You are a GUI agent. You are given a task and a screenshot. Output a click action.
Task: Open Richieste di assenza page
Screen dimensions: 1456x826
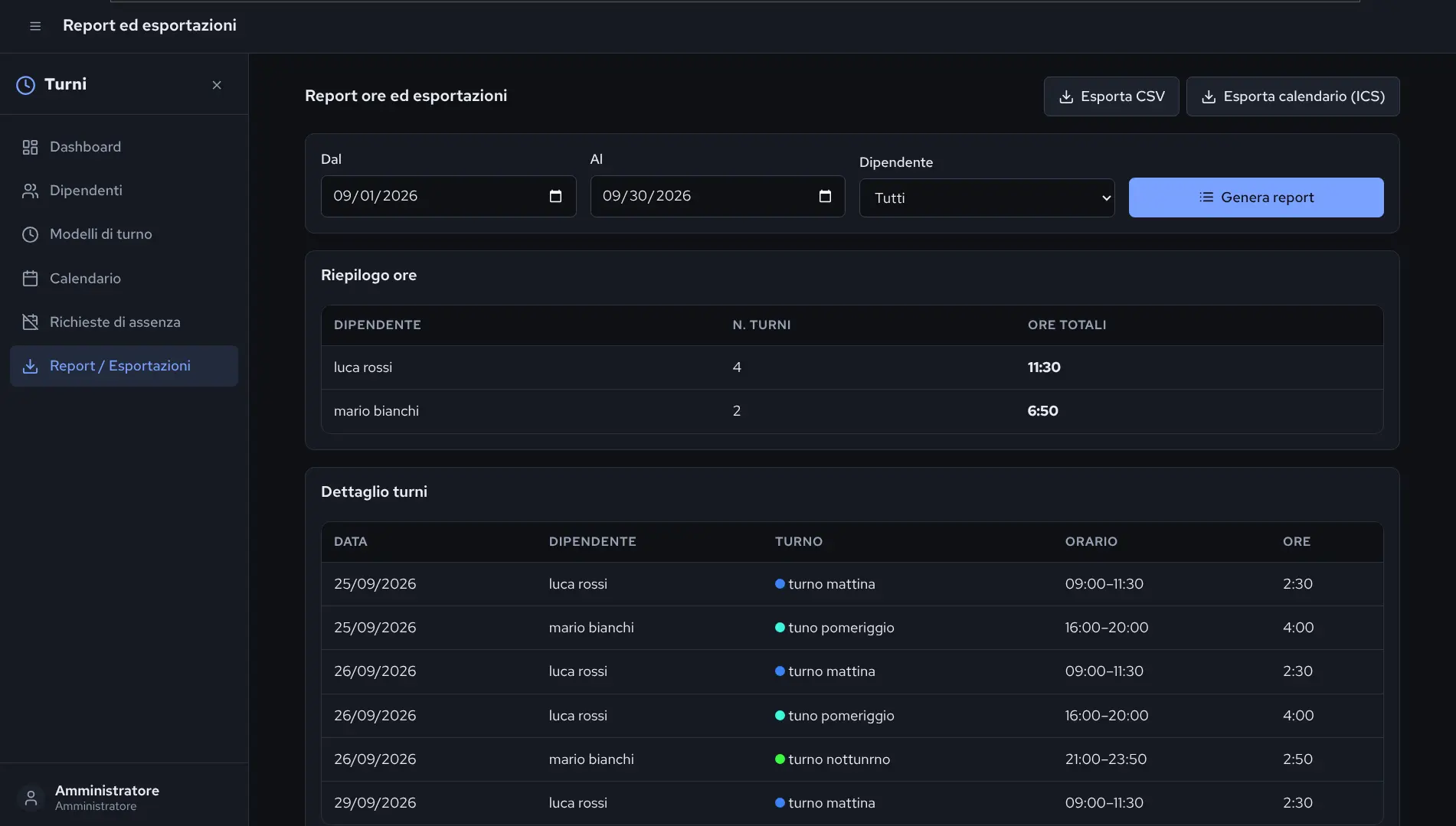124,322
